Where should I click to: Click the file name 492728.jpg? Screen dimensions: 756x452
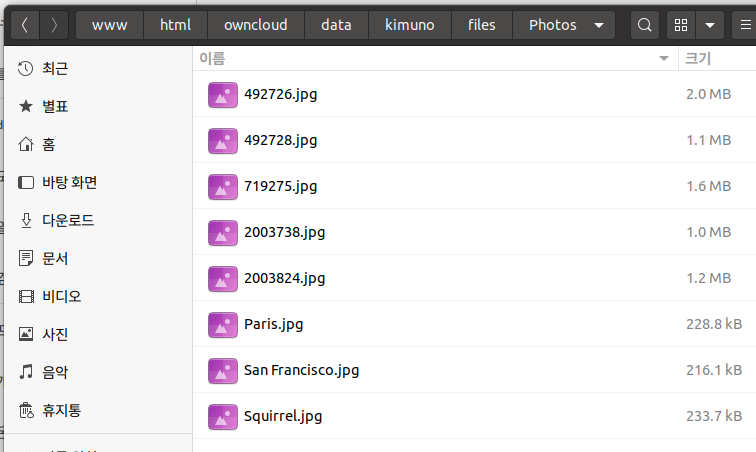(x=281, y=140)
